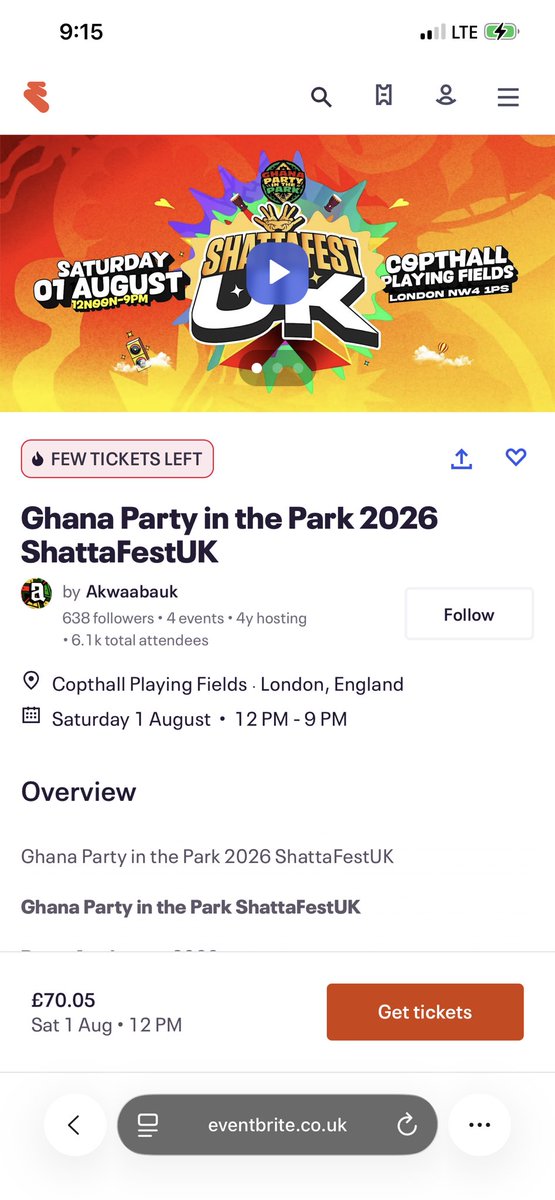Open the Eventbrite home logo
Image resolution: width=555 pixels, height=1200 pixels.
pos(36,96)
